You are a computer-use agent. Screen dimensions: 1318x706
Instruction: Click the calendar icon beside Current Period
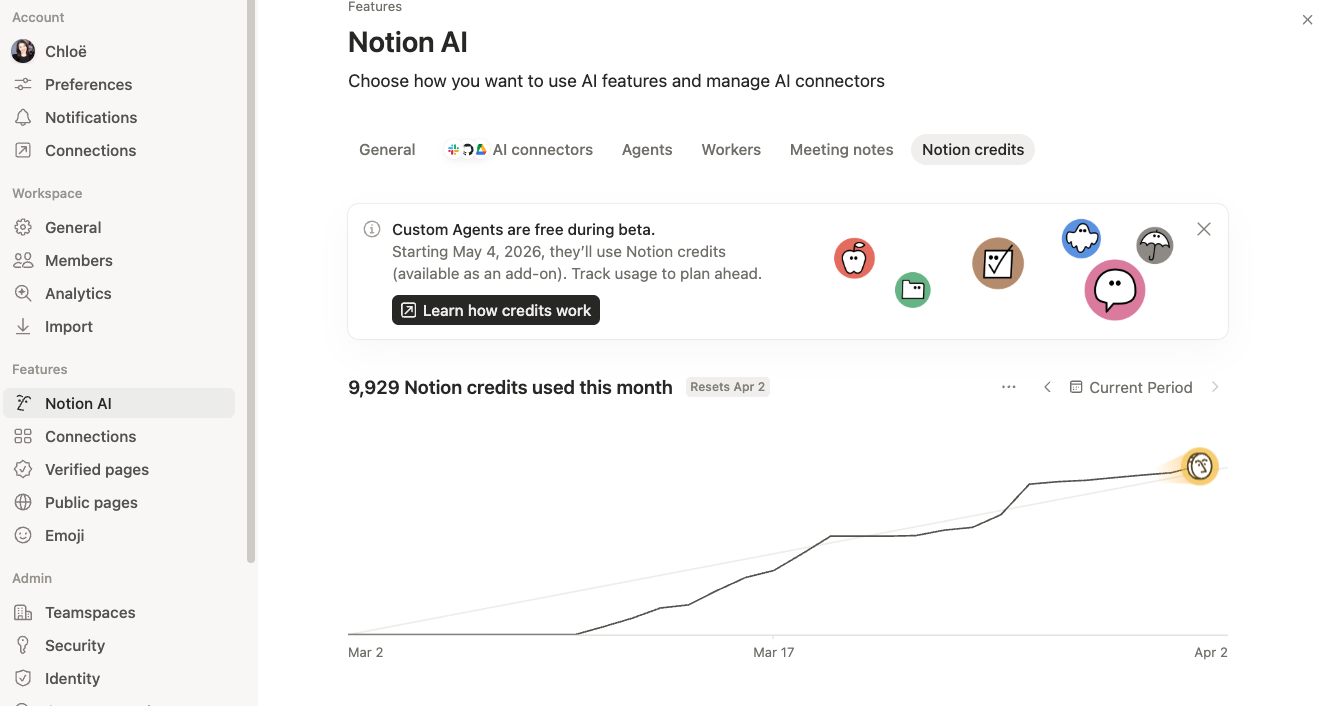(x=1076, y=387)
